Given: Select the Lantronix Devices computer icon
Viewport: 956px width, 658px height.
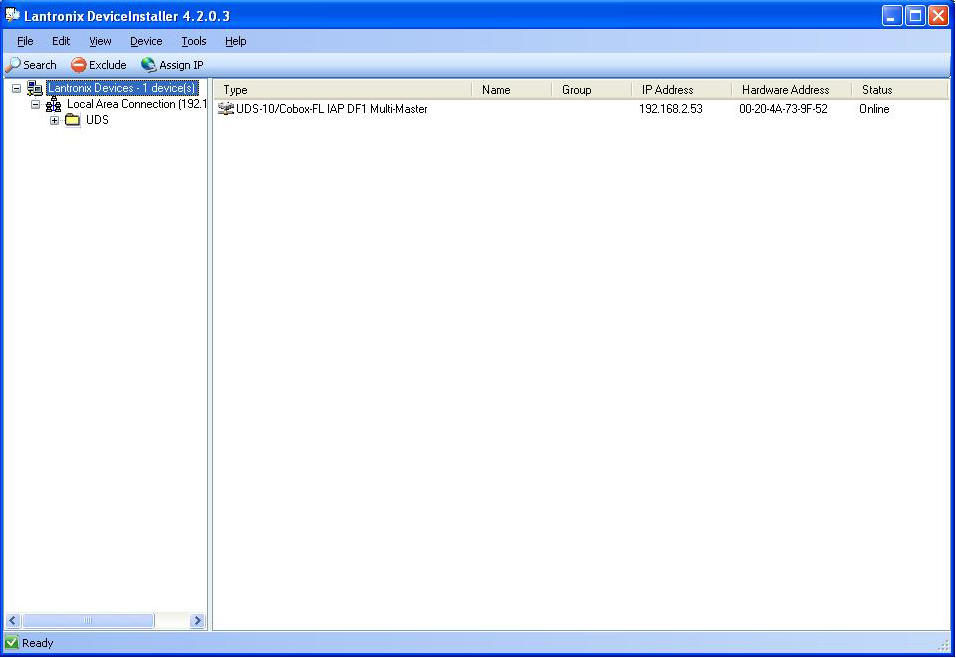Looking at the screenshot, I should tap(35, 88).
